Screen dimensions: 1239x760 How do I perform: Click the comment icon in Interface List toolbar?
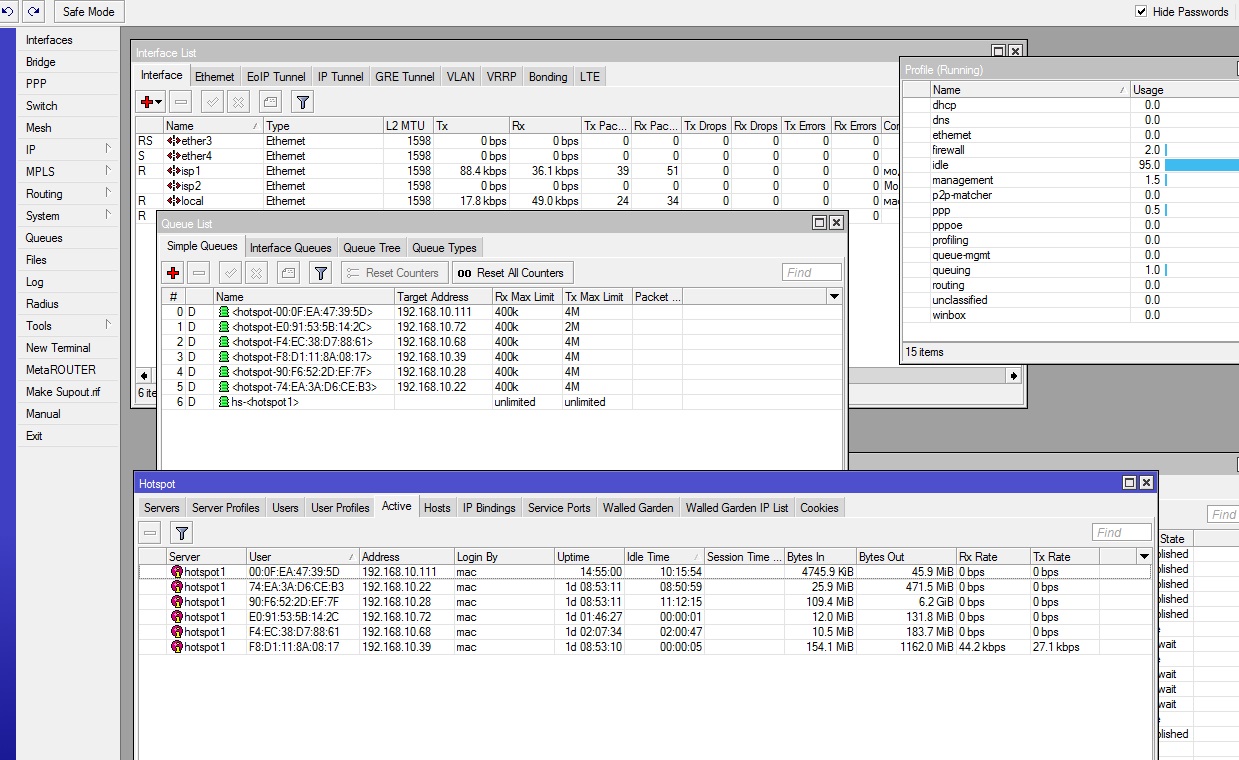coord(270,102)
